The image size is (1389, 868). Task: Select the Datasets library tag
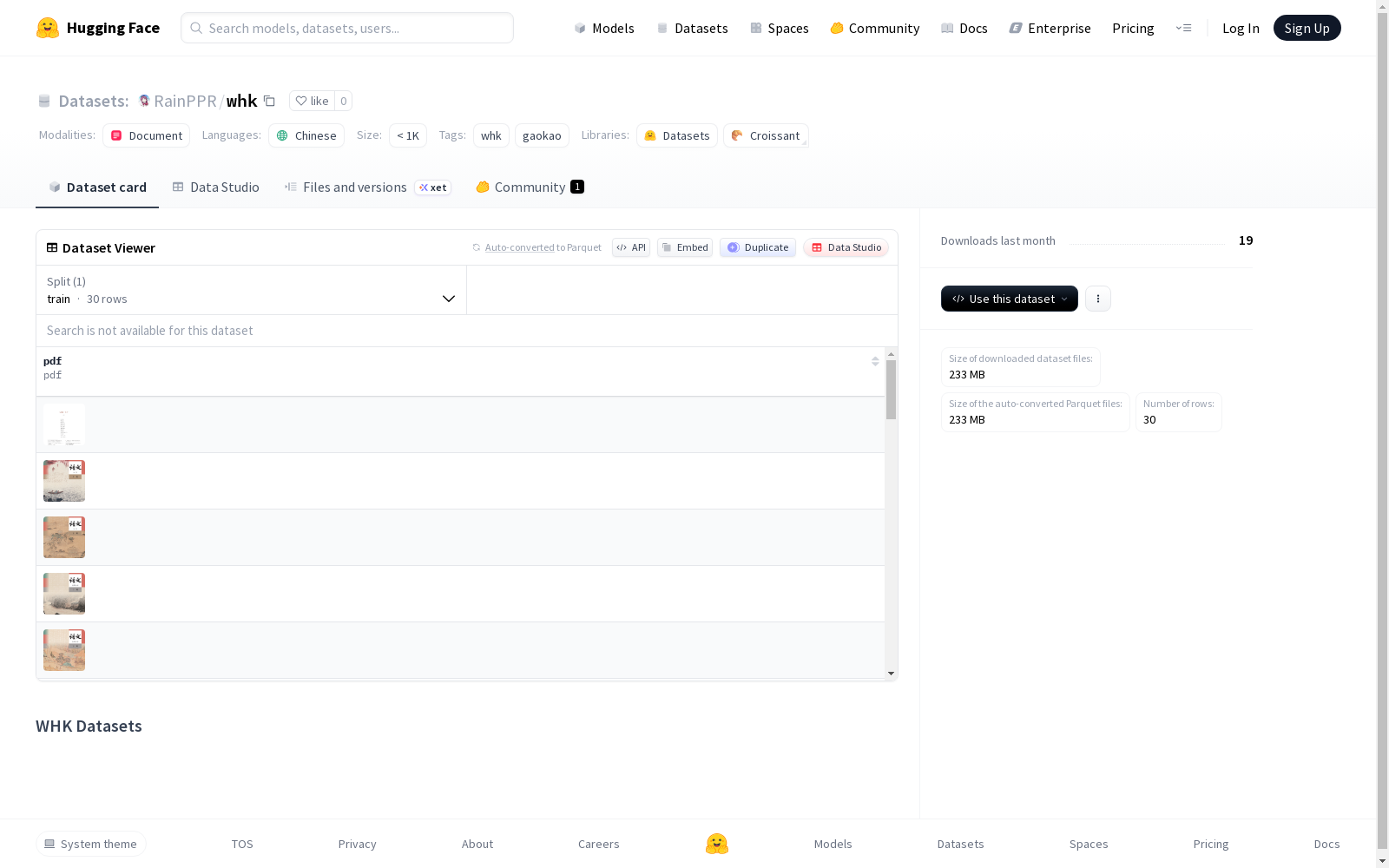point(677,135)
